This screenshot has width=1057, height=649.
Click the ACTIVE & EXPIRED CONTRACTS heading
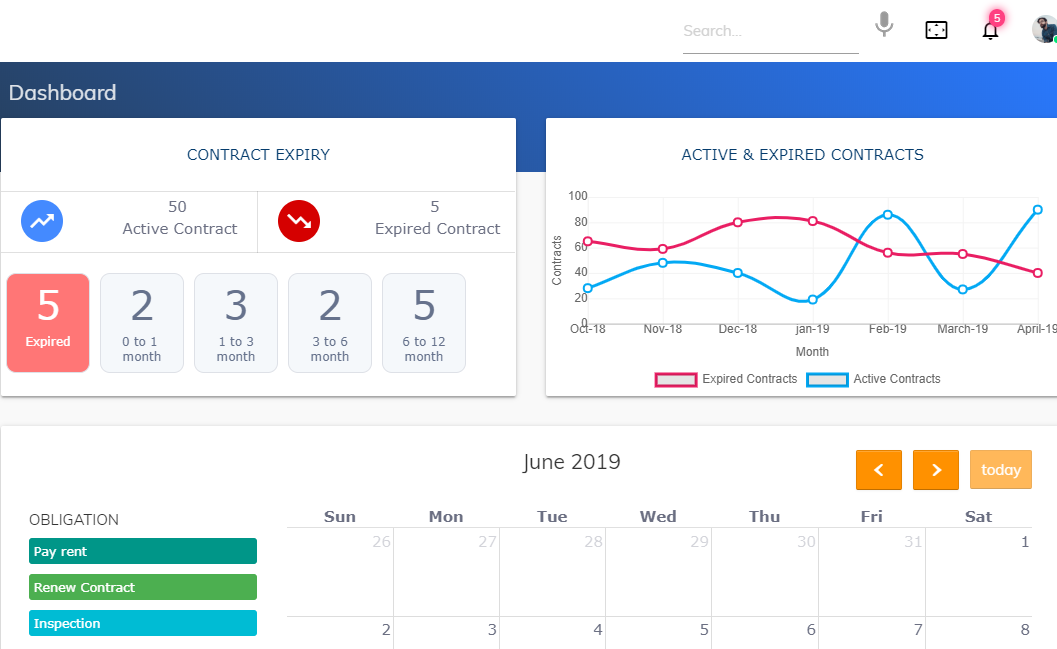(802, 155)
